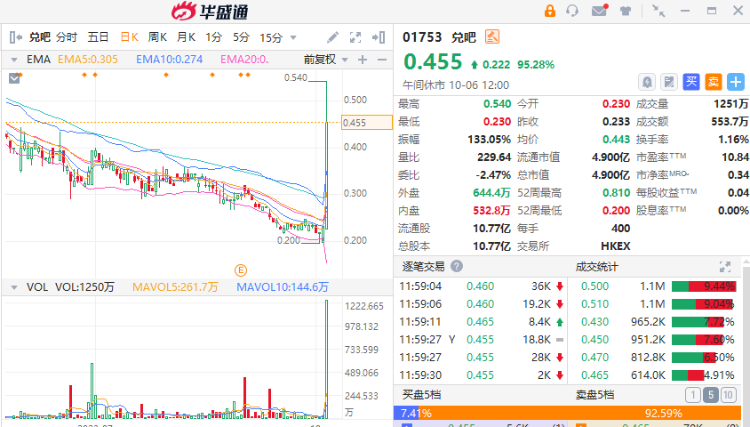The image size is (750, 427).
Task: Select the 15分 chart interval
Action: click(271, 37)
